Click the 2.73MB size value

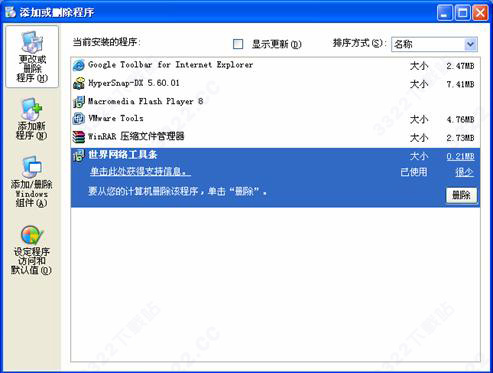coord(460,138)
